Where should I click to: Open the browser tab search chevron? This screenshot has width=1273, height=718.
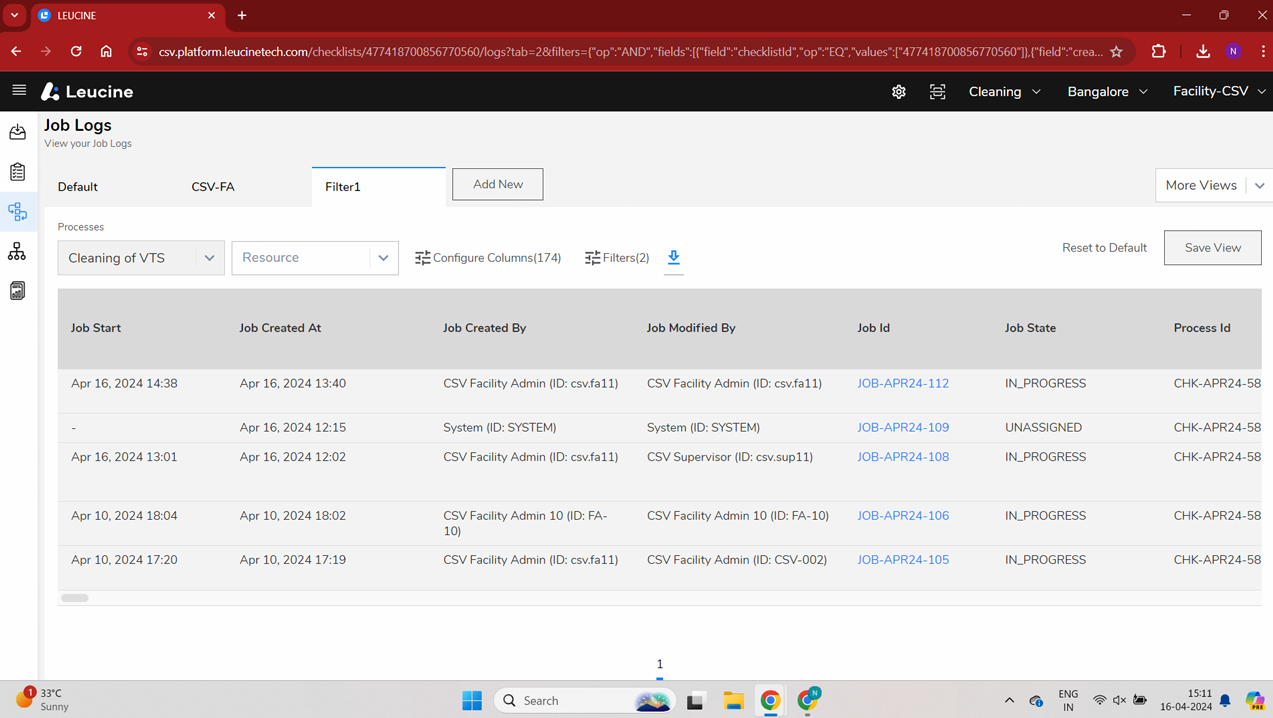tap(14, 15)
